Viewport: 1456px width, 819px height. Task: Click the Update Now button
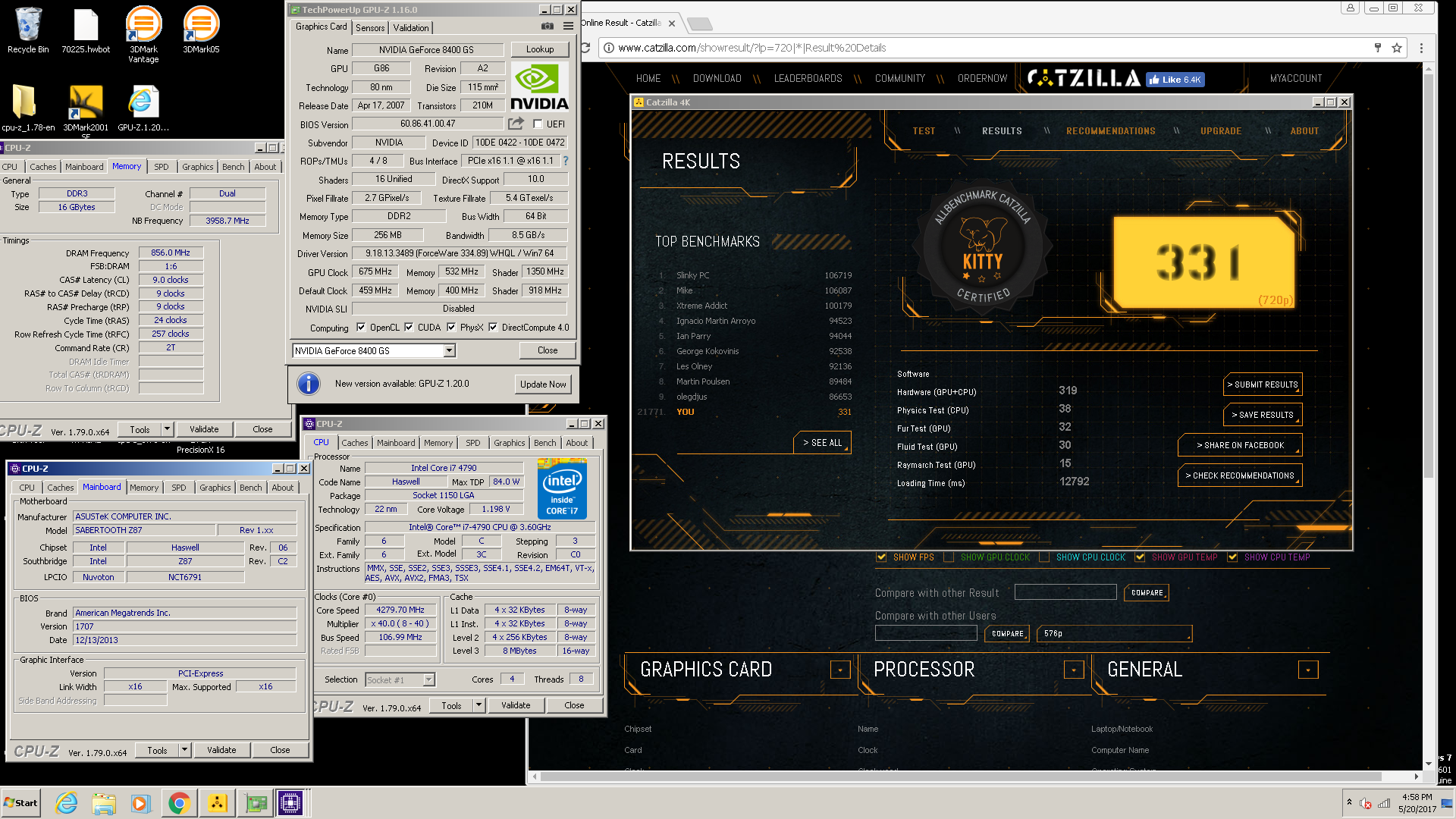click(543, 384)
